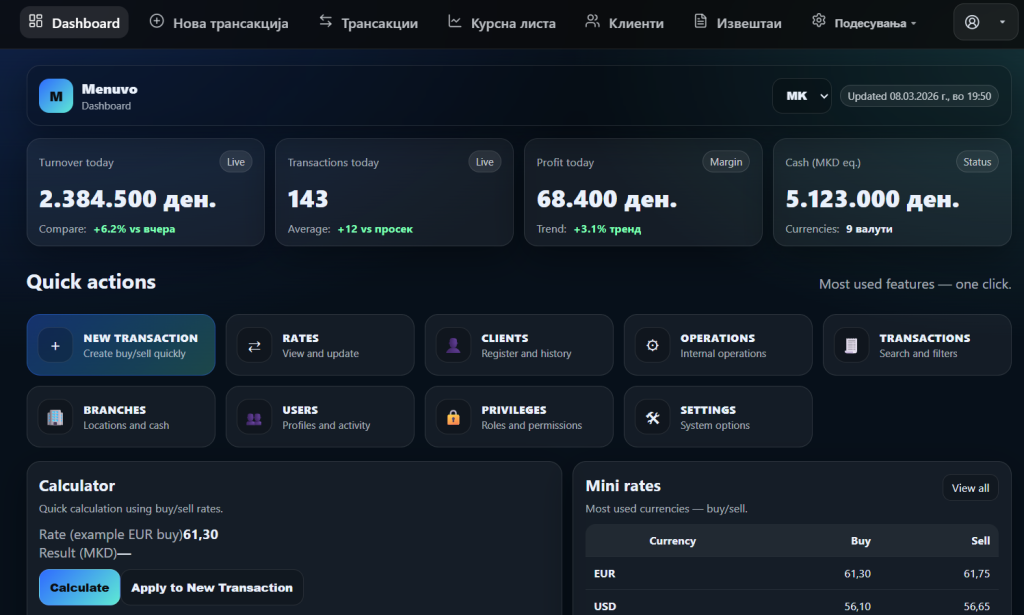The image size is (1024, 615).
Task: Click the Rates swap-arrows icon
Action: point(254,346)
